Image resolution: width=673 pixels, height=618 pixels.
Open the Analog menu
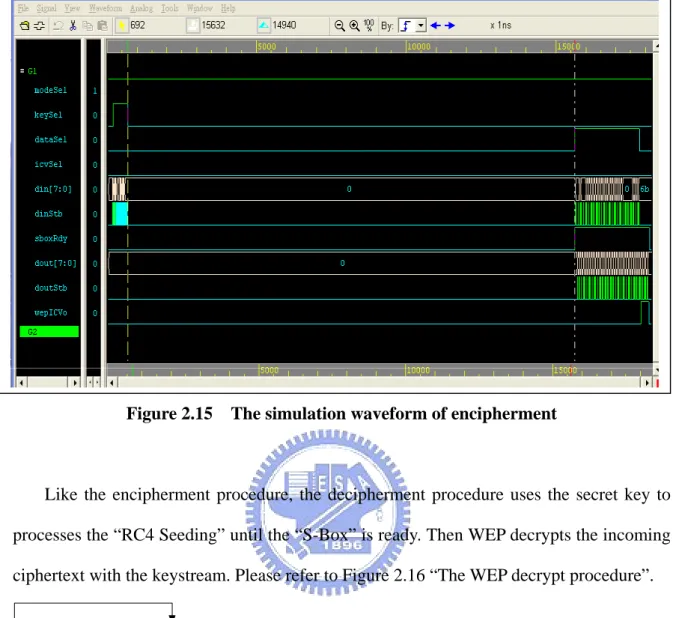[x=141, y=8]
